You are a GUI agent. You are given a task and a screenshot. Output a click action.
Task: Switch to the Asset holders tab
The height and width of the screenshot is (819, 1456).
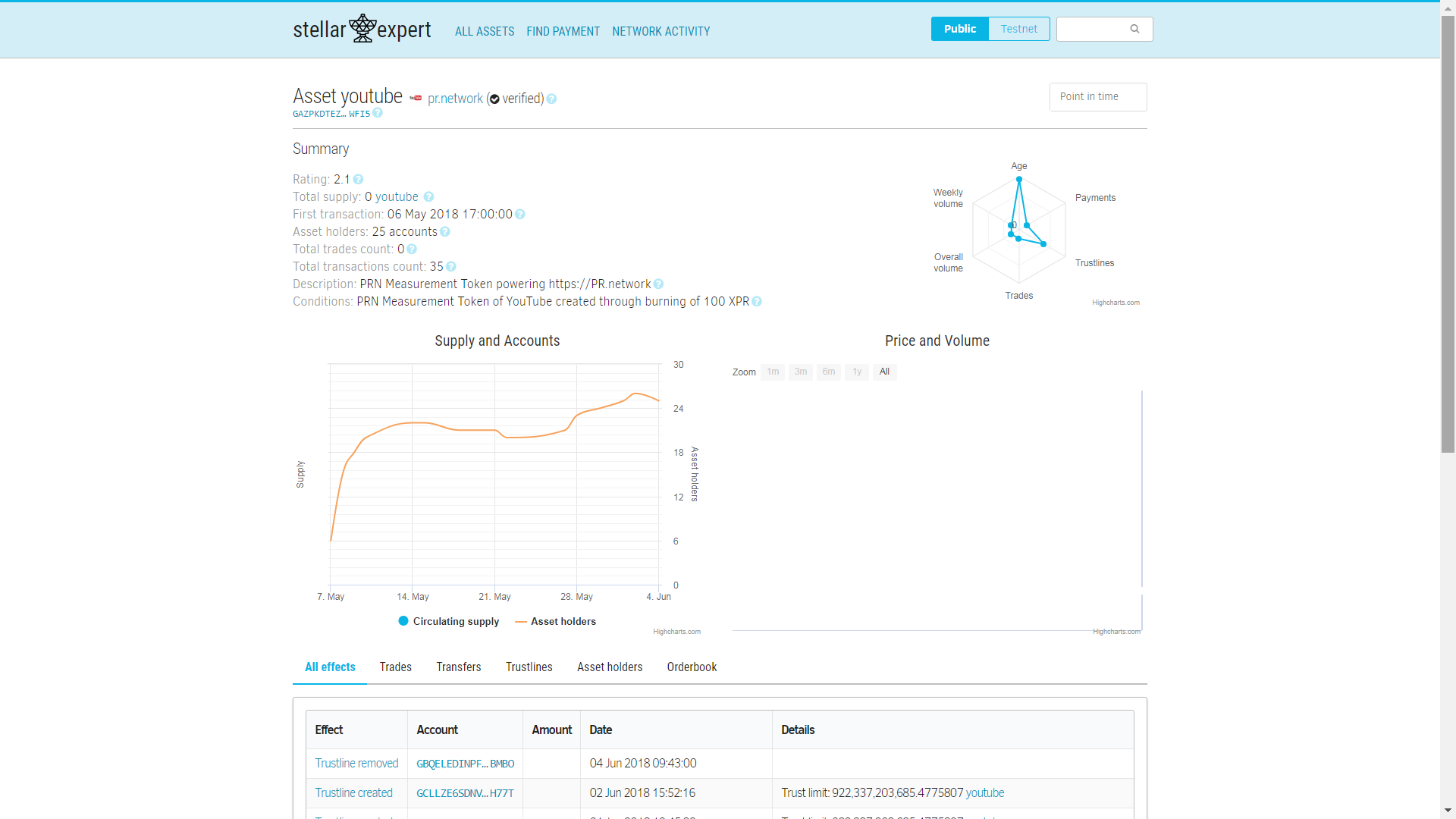[x=610, y=667]
